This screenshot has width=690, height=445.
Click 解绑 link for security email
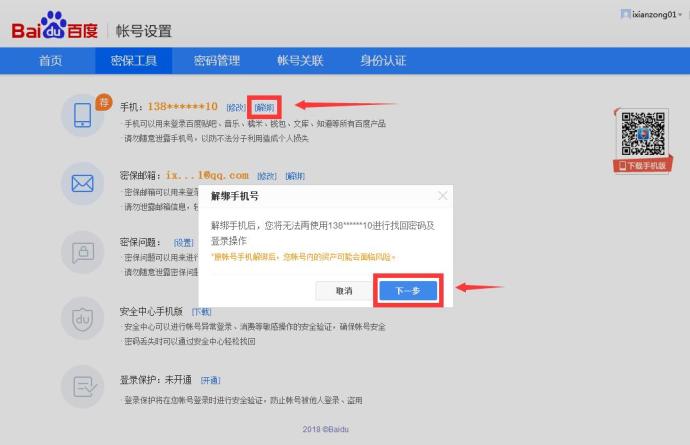[295, 176]
